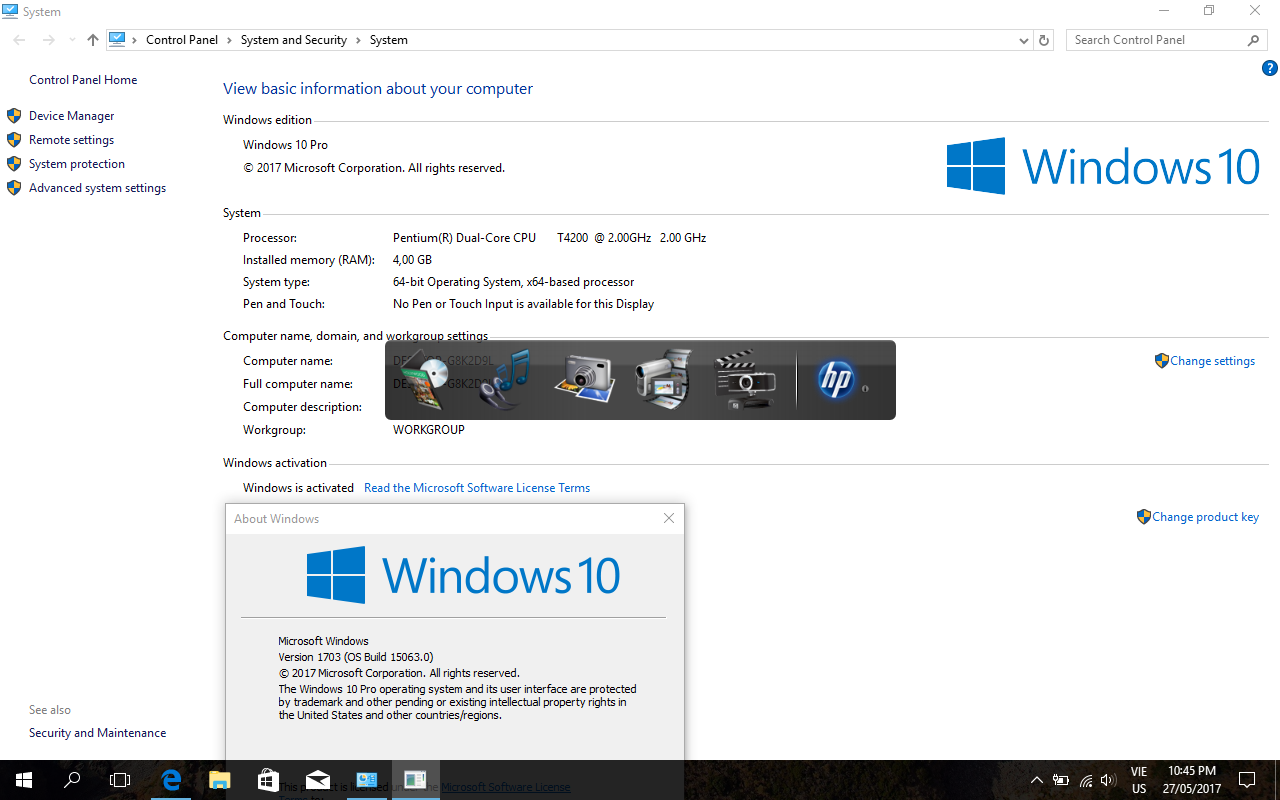Viewport: 1280px width, 800px height.
Task: Expand the address bar history dropdown
Action: click(x=1023, y=40)
